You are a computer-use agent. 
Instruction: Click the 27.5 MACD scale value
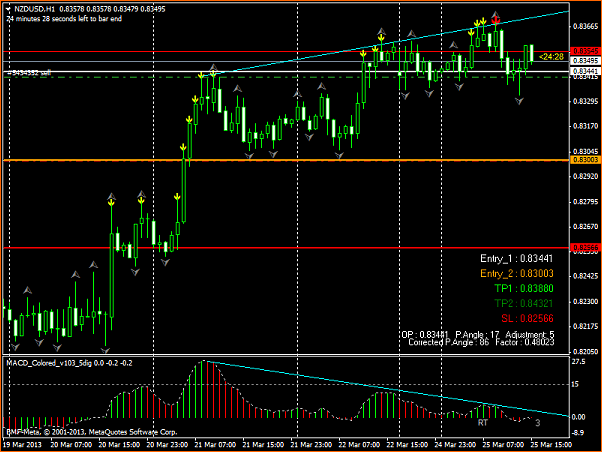point(579,362)
